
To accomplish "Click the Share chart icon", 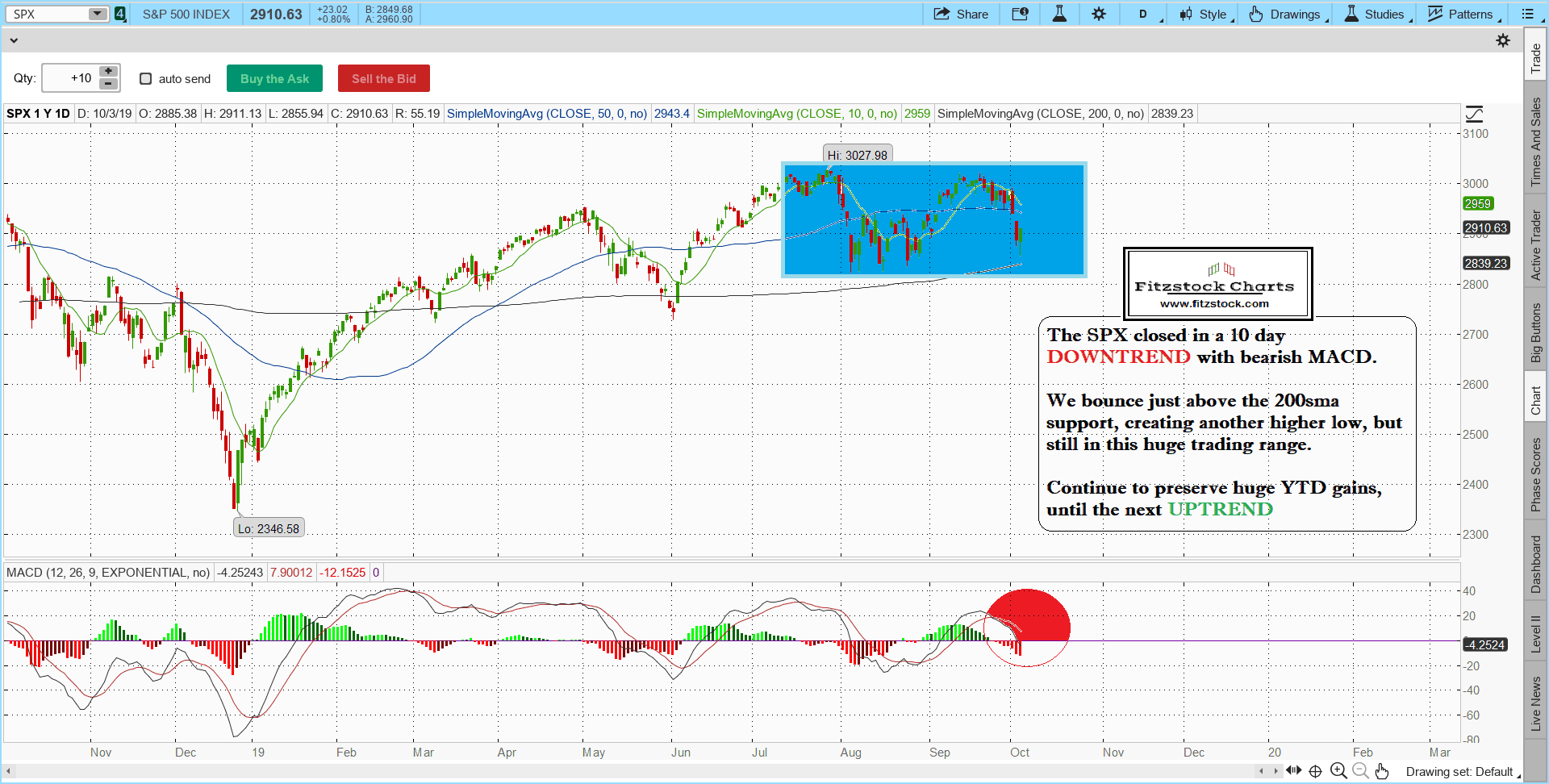I will pyautogui.click(x=960, y=14).
